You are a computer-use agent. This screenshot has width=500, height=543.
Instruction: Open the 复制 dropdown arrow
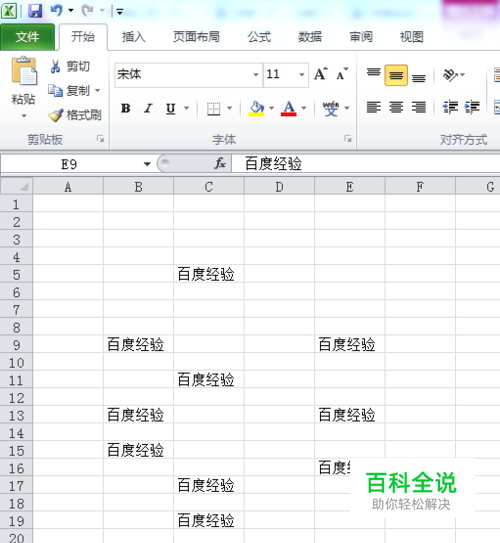click(x=98, y=91)
